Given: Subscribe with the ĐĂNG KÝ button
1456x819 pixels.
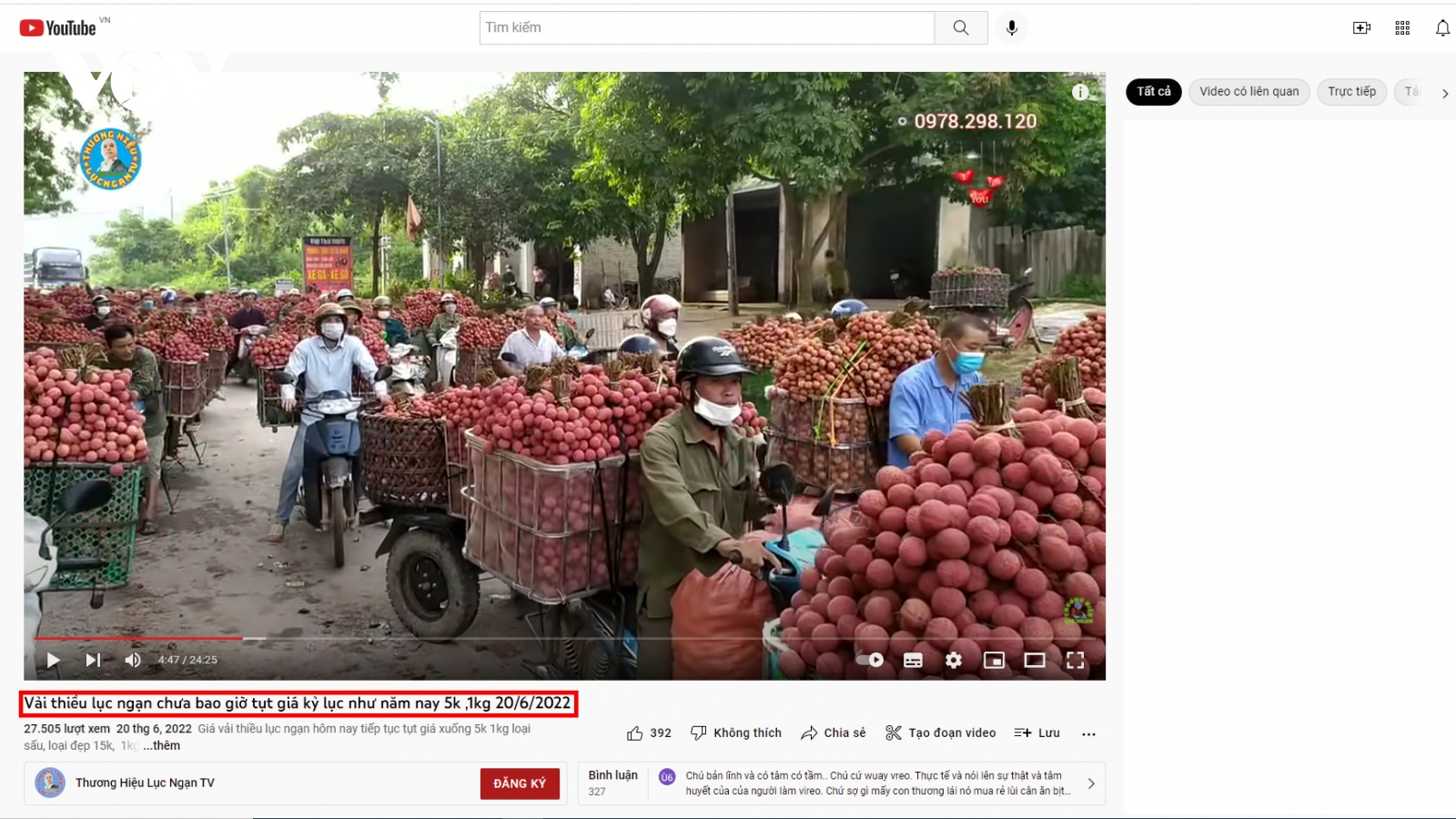Looking at the screenshot, I should [x=520, y=783].
